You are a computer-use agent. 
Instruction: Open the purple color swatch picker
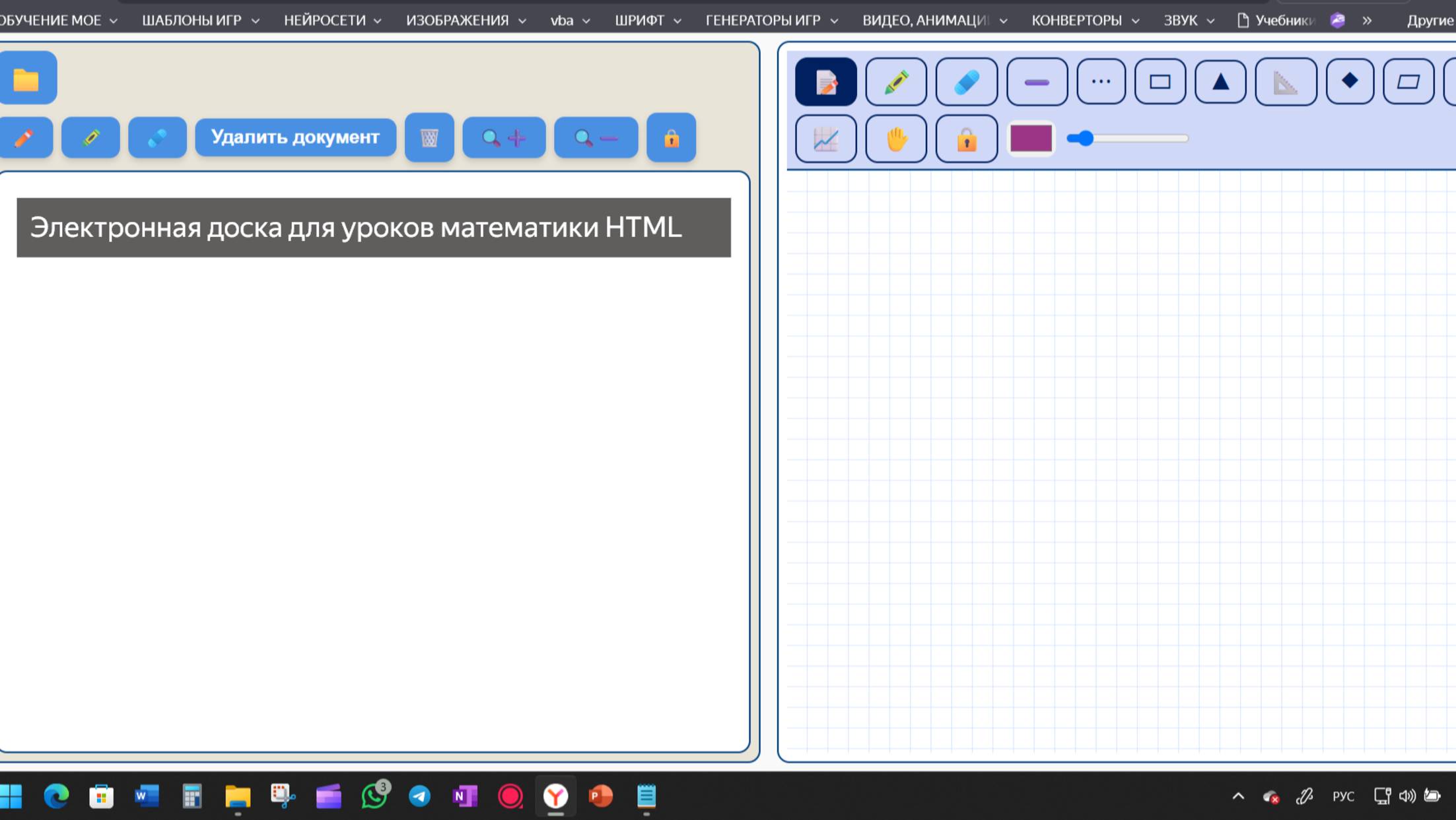pyautogui.click(x=1031, y=139)
